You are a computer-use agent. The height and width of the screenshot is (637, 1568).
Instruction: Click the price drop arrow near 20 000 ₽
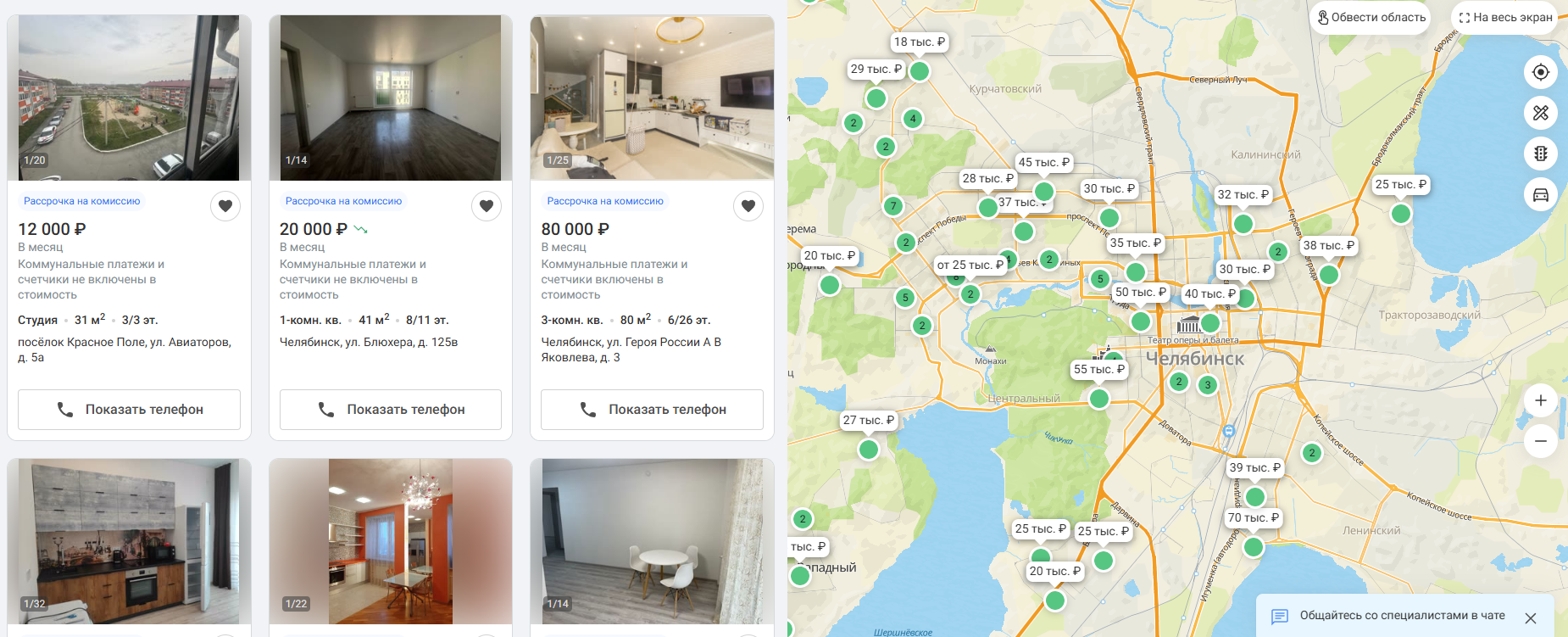360,229
